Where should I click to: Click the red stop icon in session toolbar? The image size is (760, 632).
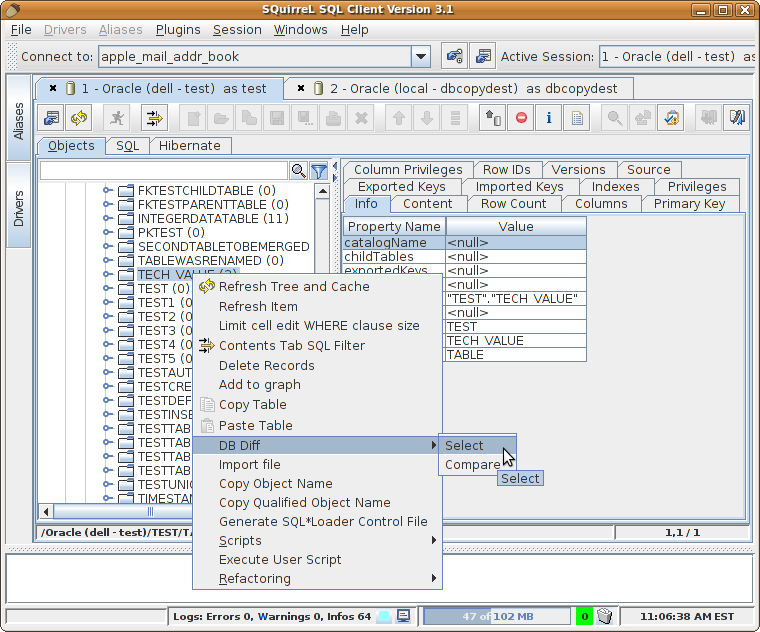point(521,118)
